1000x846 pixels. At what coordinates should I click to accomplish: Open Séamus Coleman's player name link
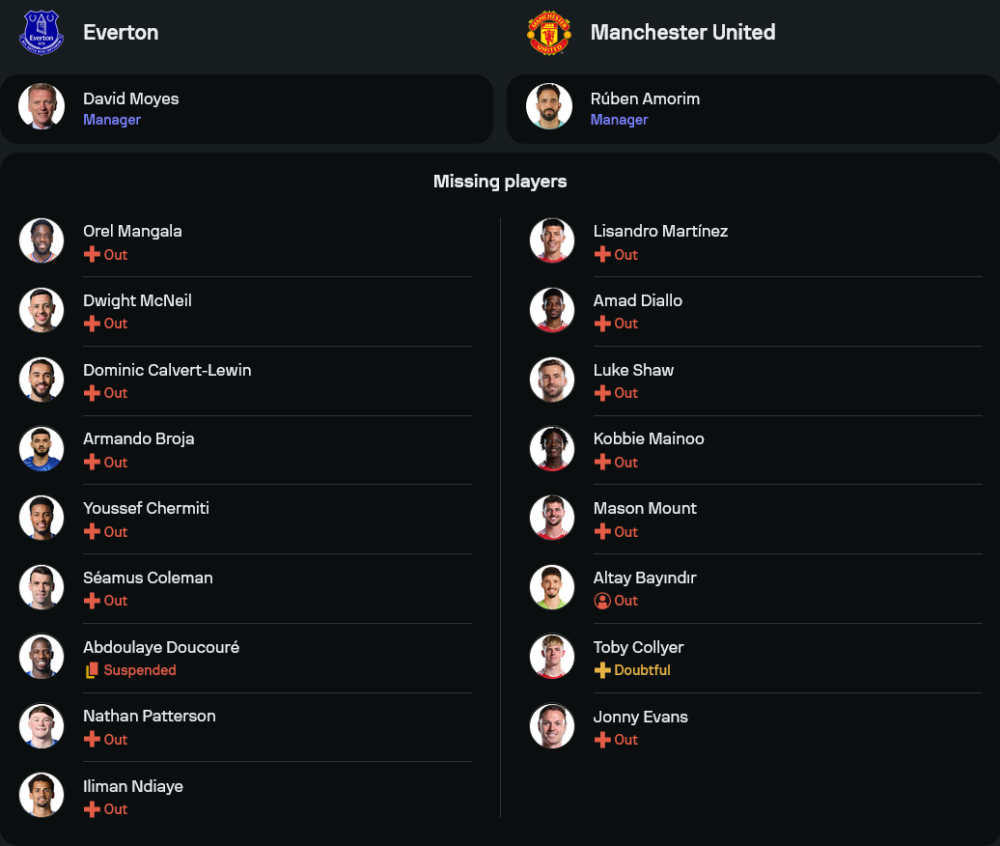click(x=148, y=578)
